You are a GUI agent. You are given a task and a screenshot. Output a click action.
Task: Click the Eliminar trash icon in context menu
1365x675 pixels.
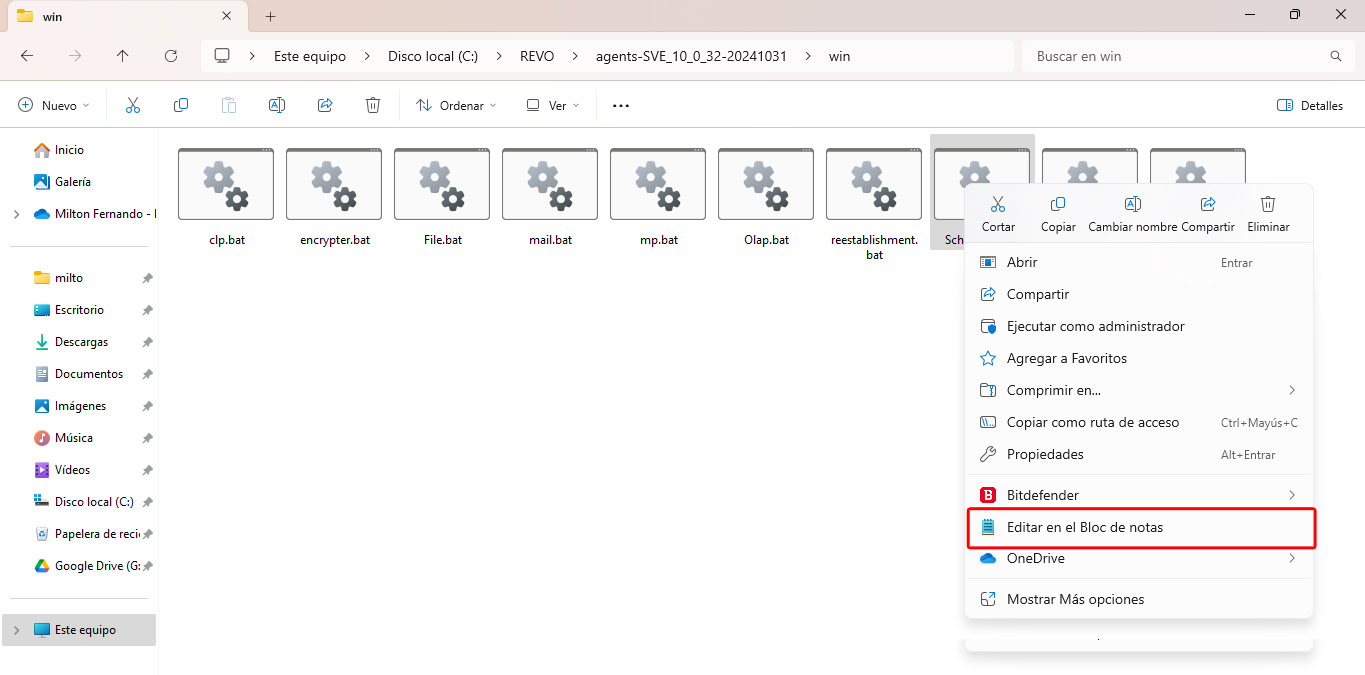(1267, 205)
